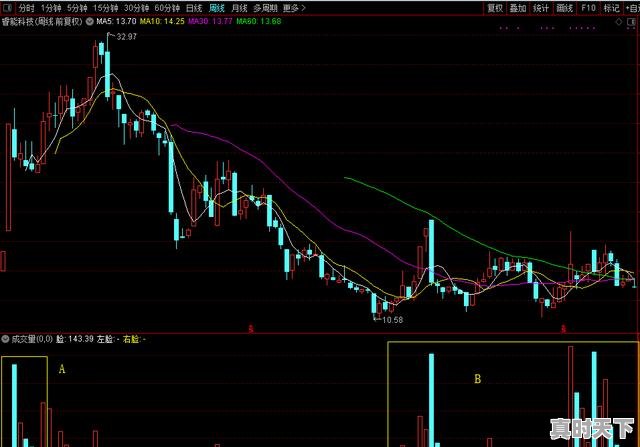
Task: Click the 复权 button
Action: 494,7
